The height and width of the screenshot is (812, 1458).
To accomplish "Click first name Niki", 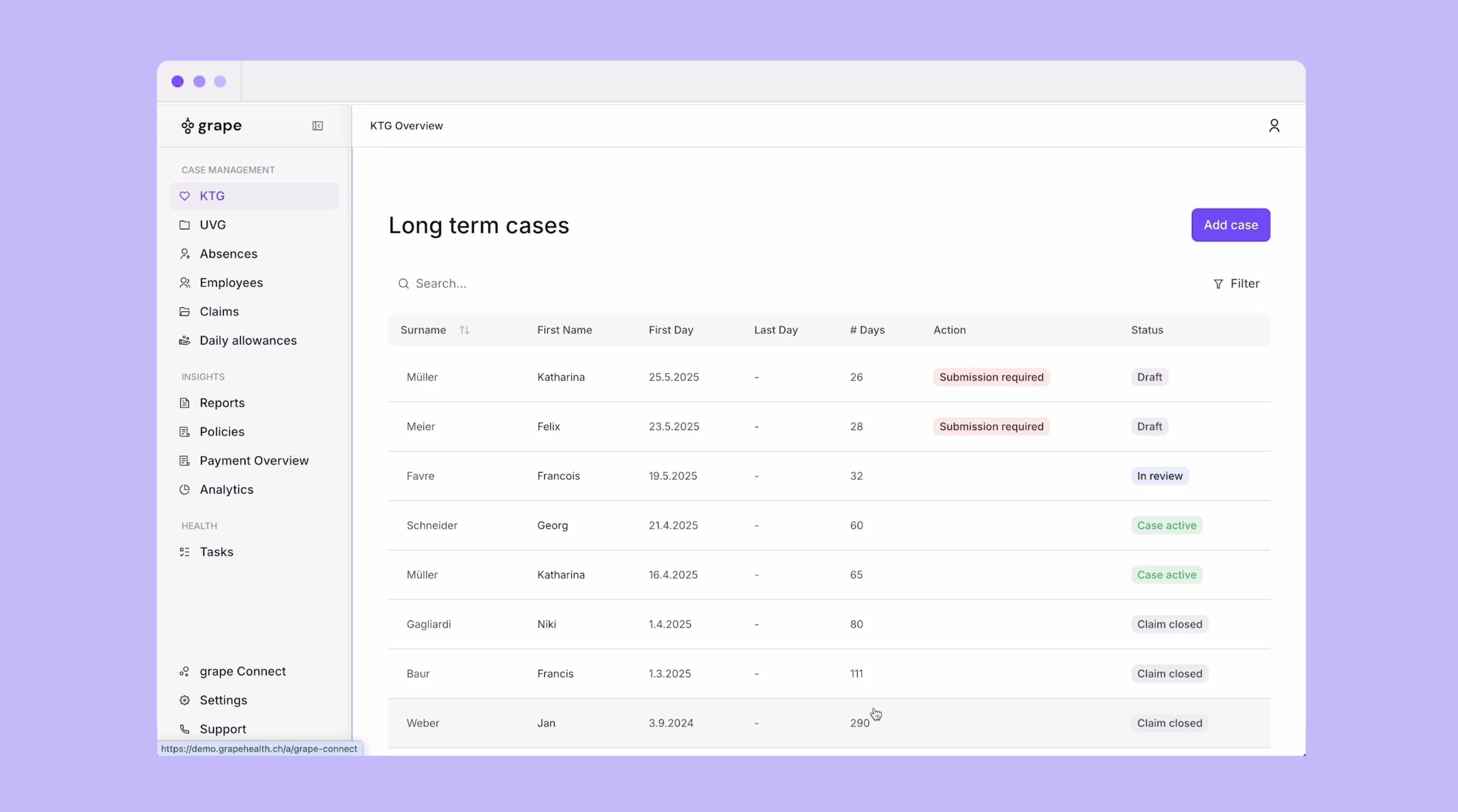I will [546, 624].
